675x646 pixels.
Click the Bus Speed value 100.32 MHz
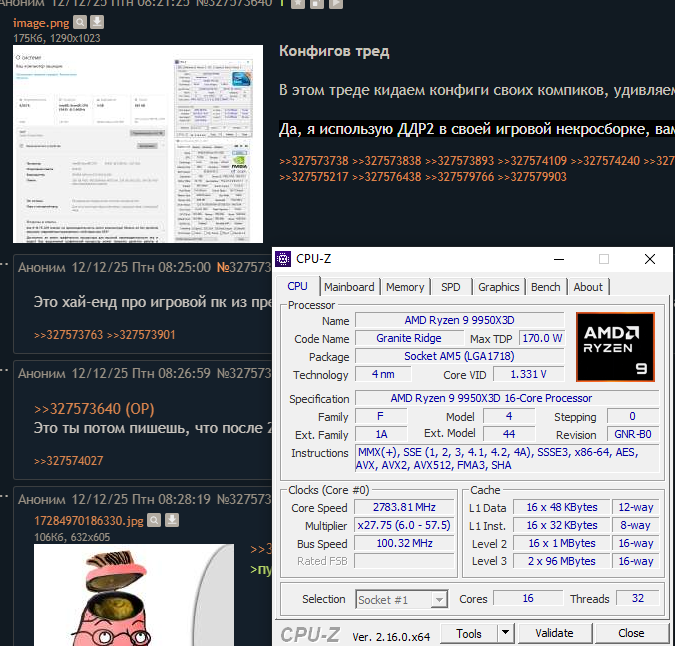pyautogui.click(x=404, y=544)
